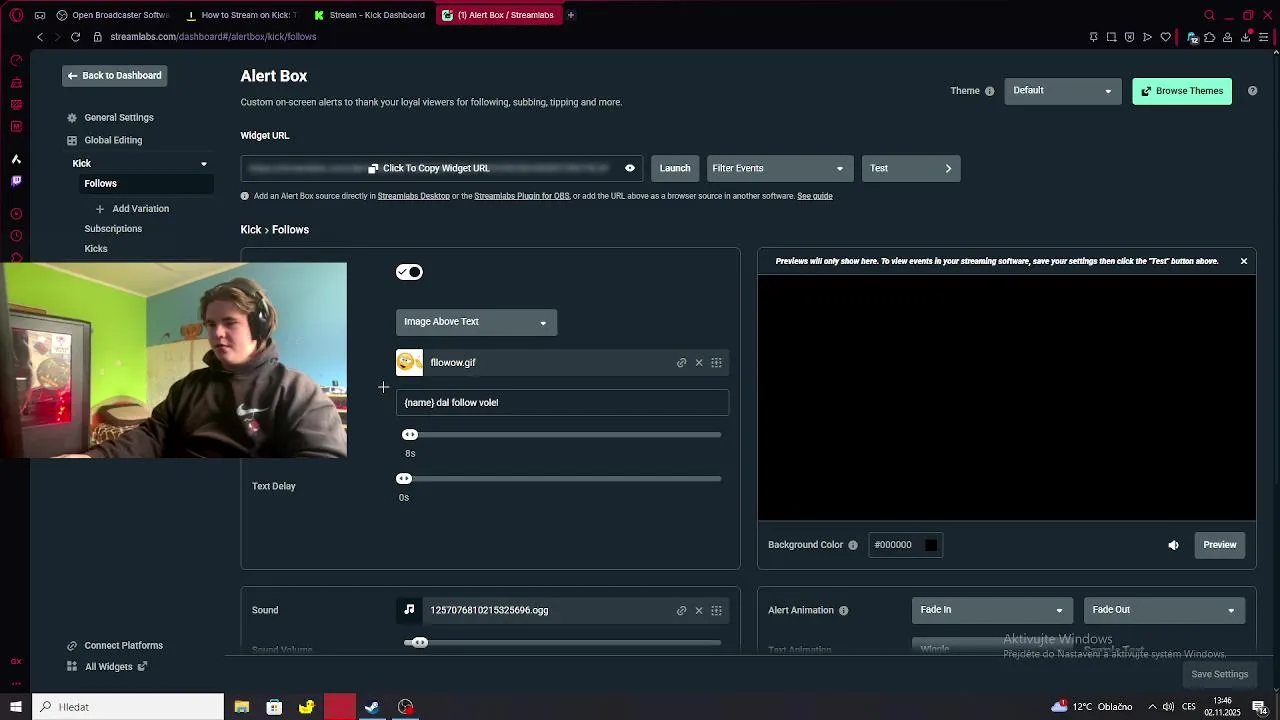
Task: Open the Fade Out animation dropdown
Action: point(1164,610)
